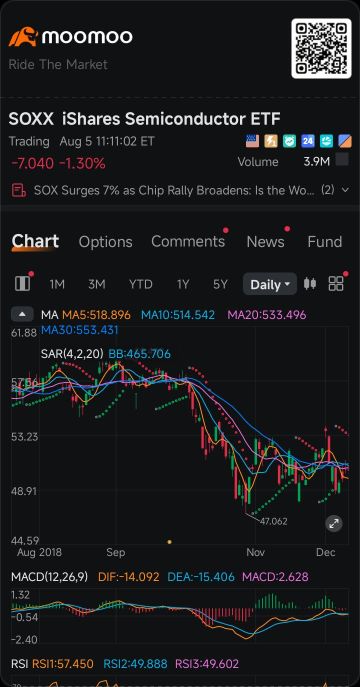
Task: Select the YTD chart range
Action: 141,284
